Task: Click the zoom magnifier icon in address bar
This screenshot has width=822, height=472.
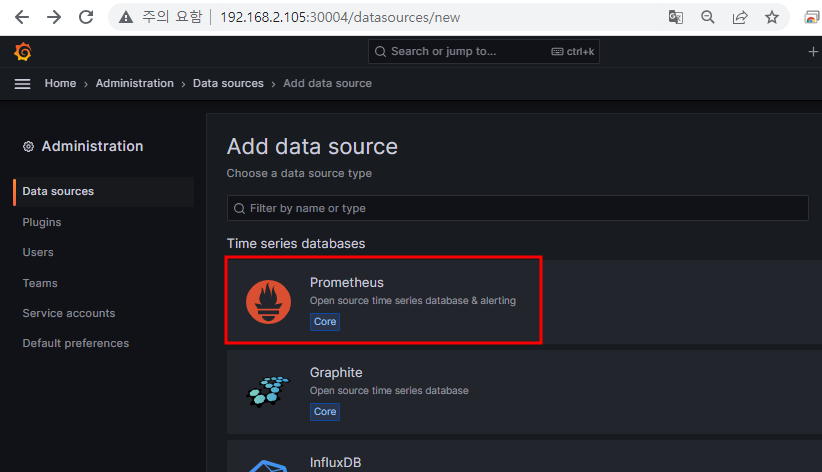Action: pos(708,17)
